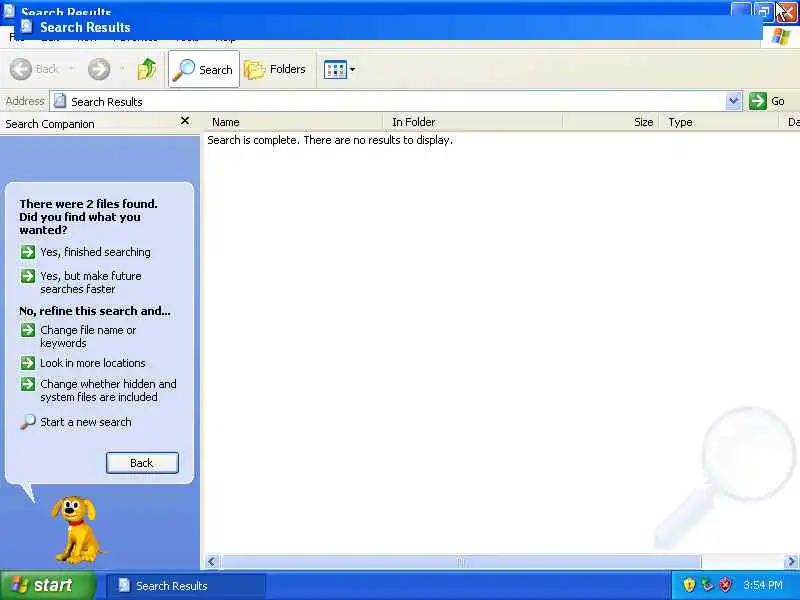800x600 pixels.
Task: Click the Address field showing Search Results
Action: point(395,102)
